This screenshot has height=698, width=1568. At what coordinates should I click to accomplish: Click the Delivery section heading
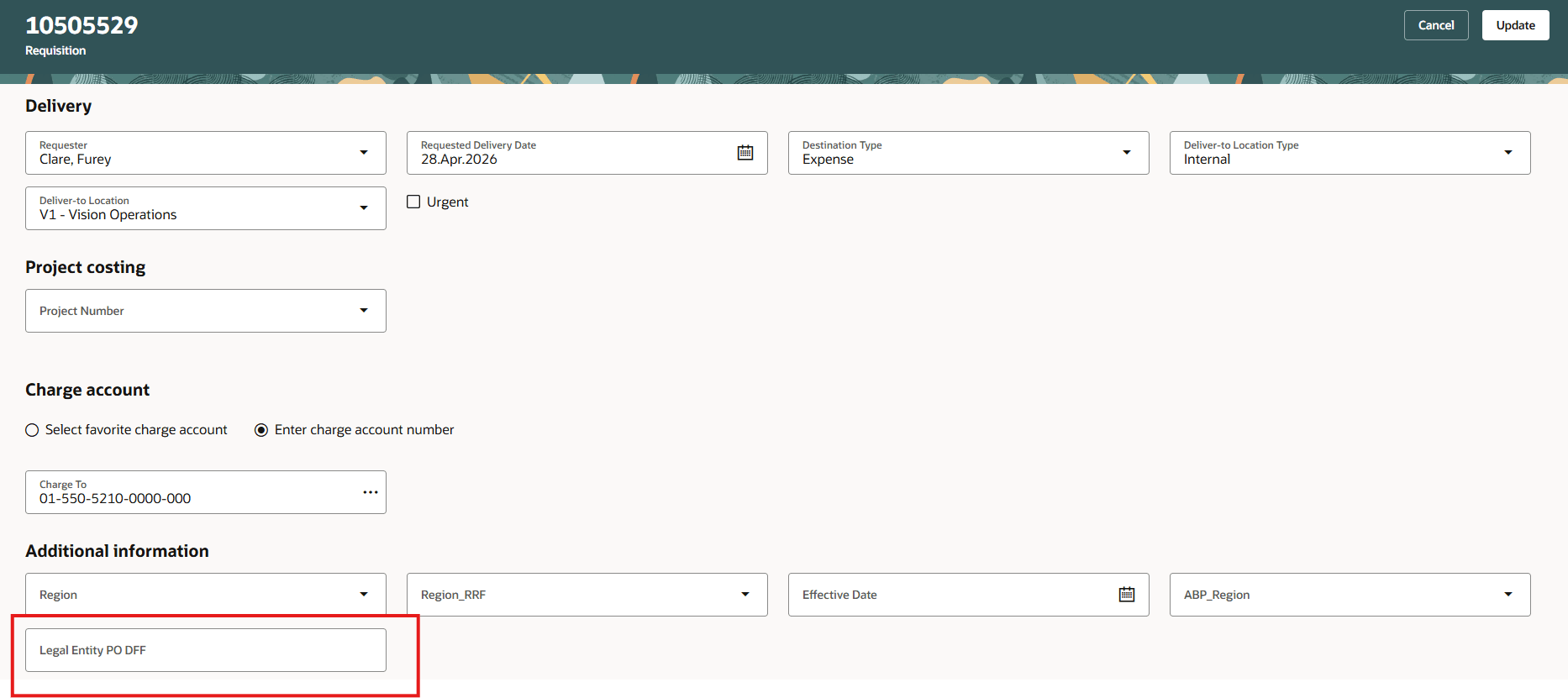pos(58,106)
